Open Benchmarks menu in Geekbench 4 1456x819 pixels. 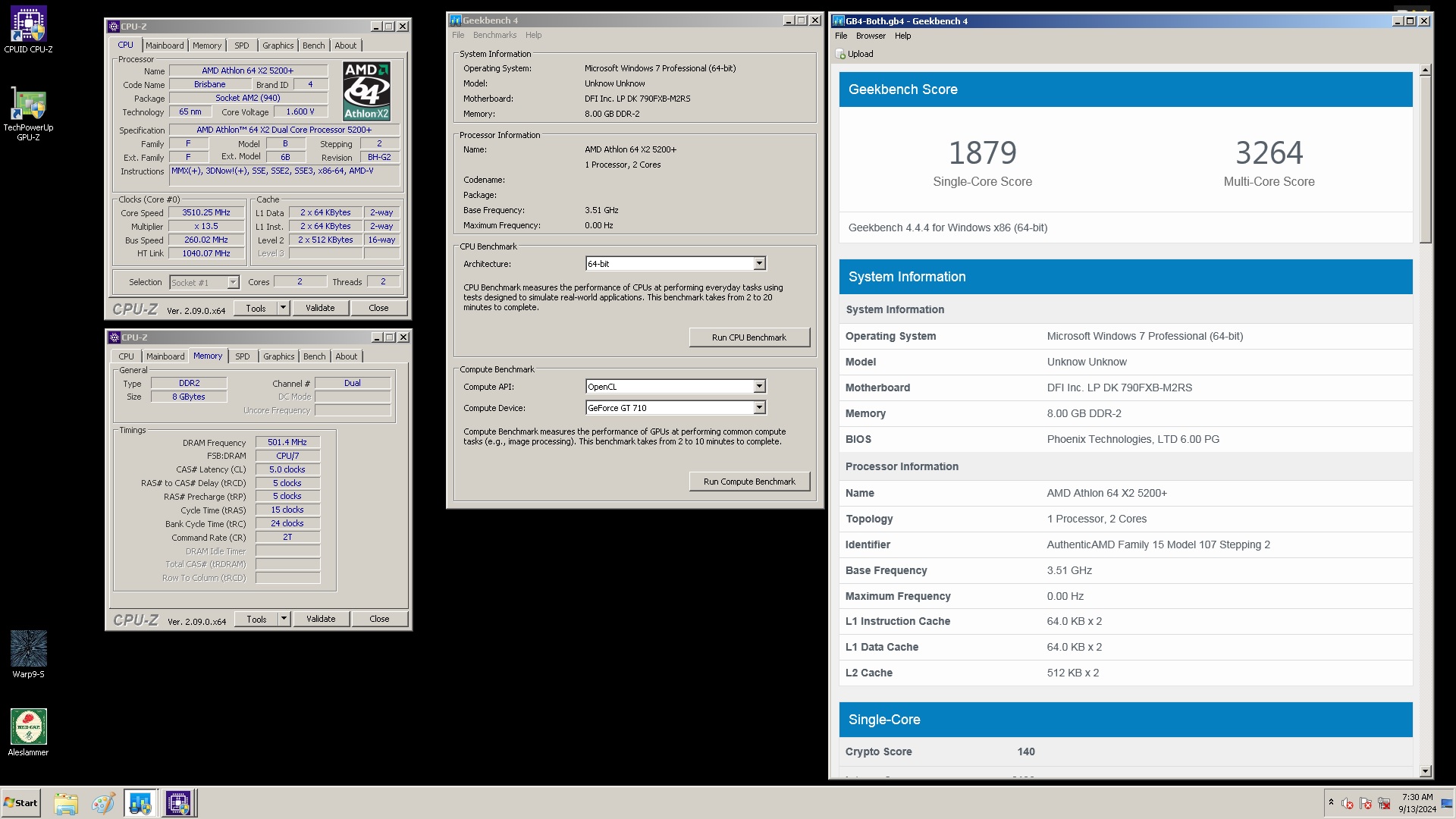coord(494,35)
